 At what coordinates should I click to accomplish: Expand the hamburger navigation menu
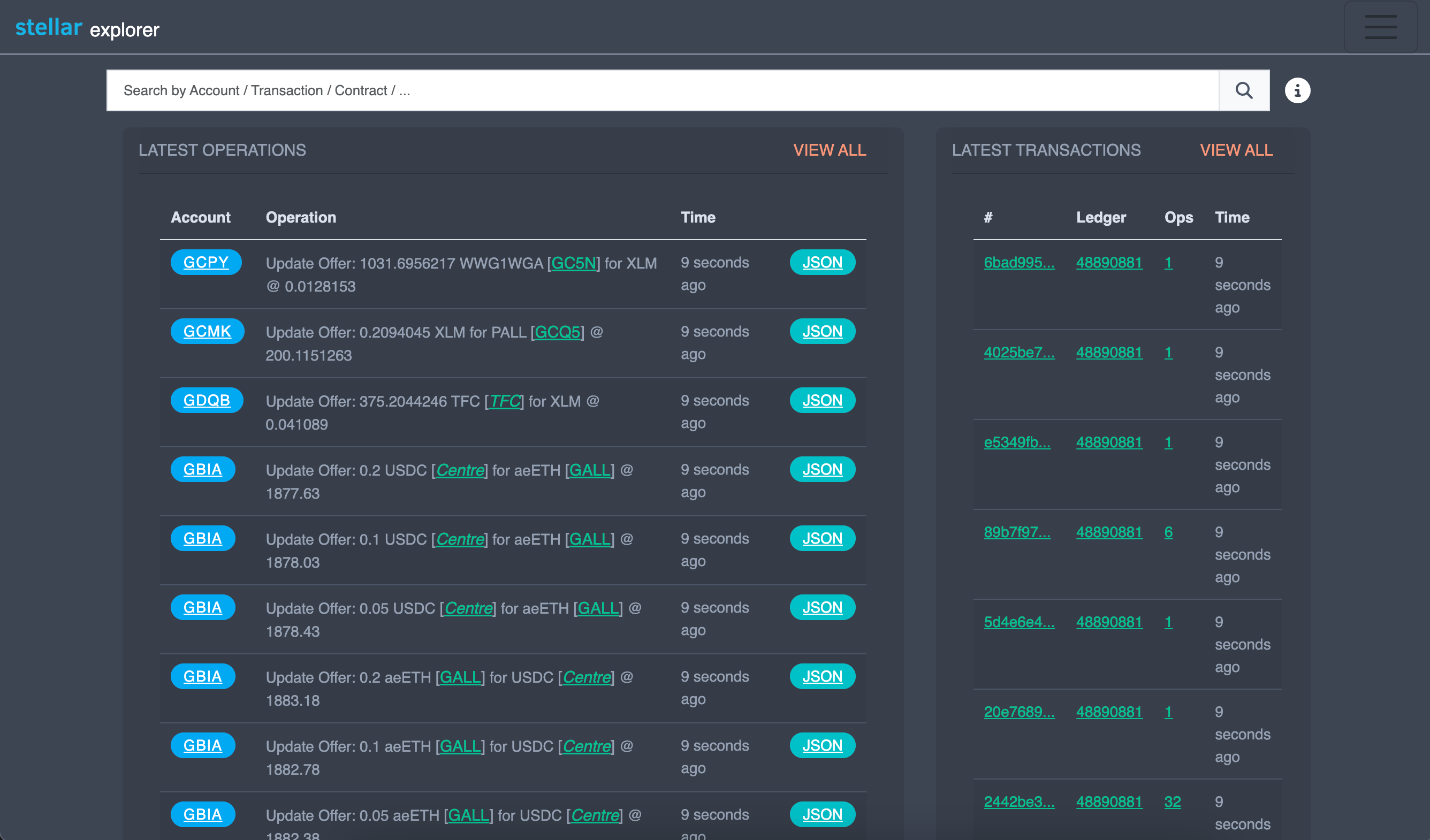(1380, 27)
